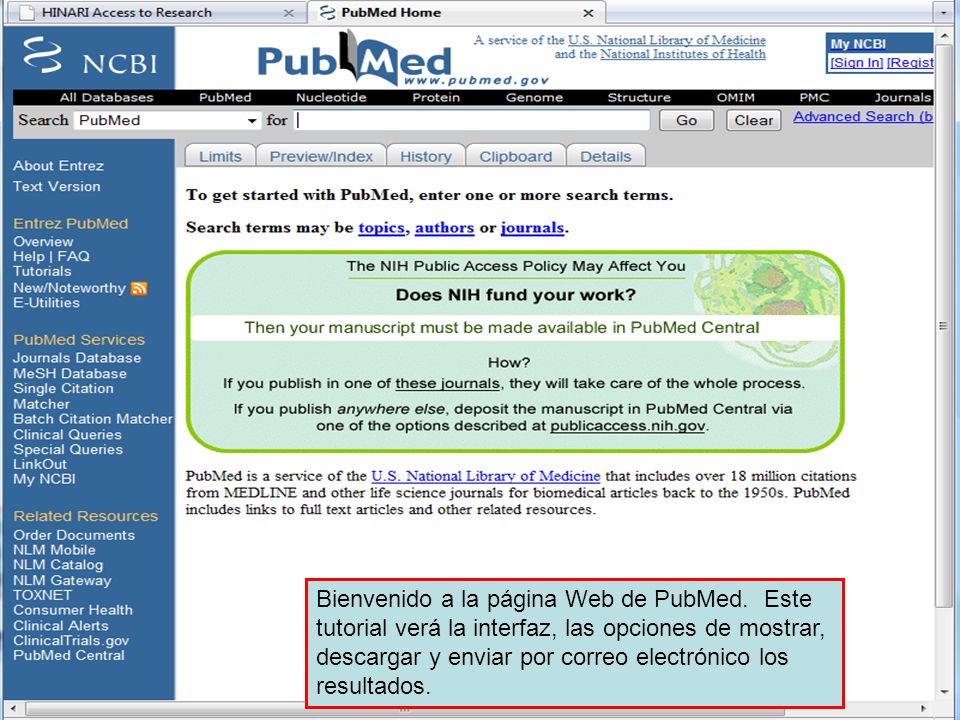Open Single Citation Matcher in the sidebar
This screenshot has height=720, width=960.
(x=63, y=396)
